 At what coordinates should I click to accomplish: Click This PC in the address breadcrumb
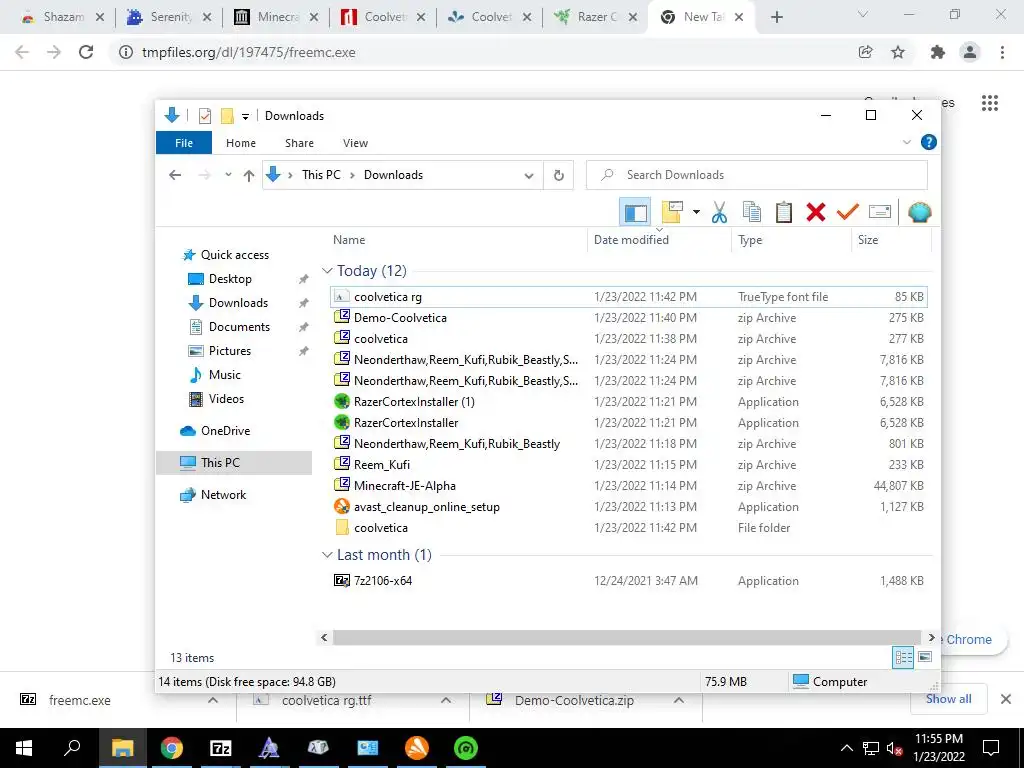321,175
